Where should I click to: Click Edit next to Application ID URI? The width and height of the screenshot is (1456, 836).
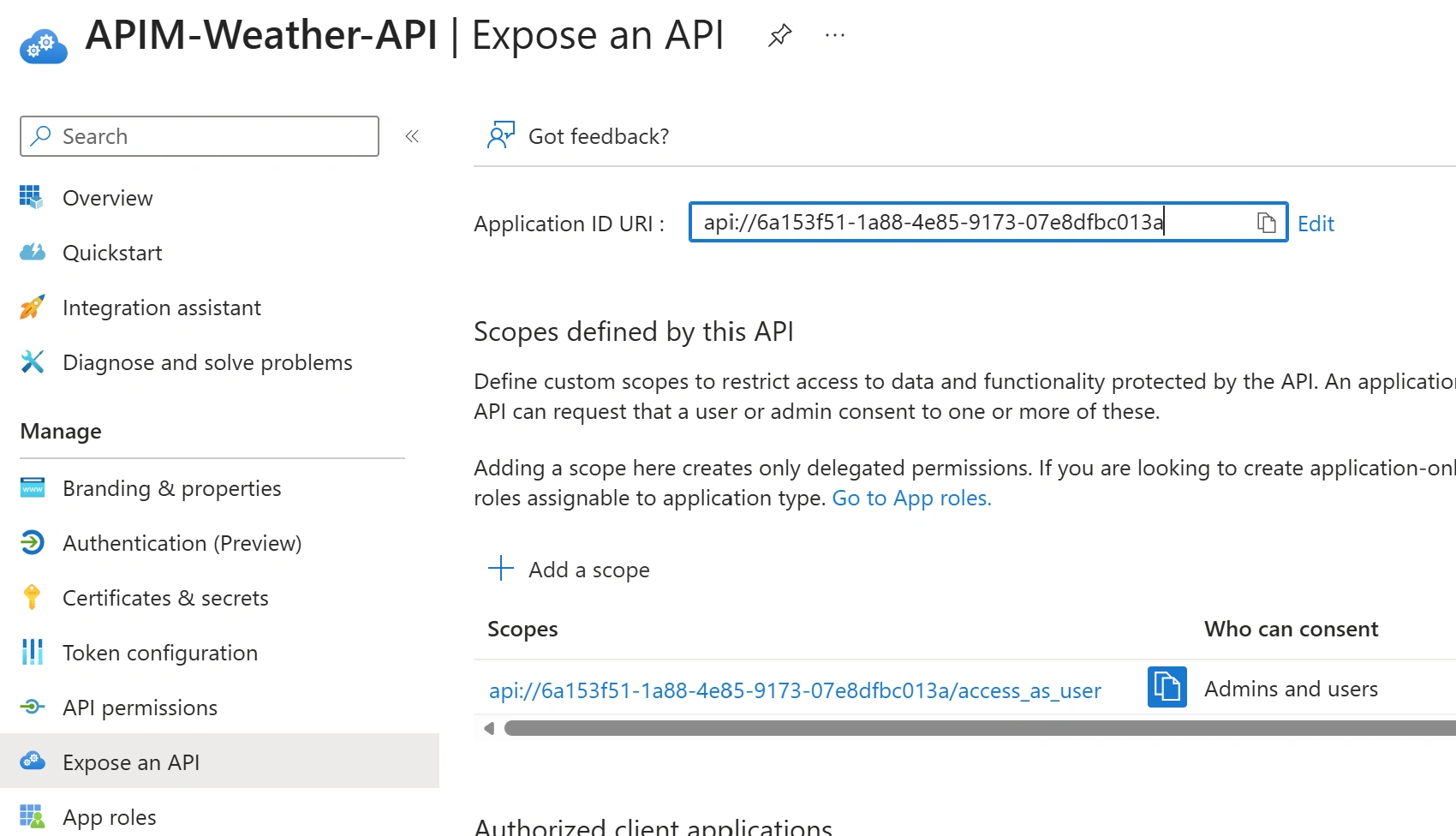click(1316, 224)
